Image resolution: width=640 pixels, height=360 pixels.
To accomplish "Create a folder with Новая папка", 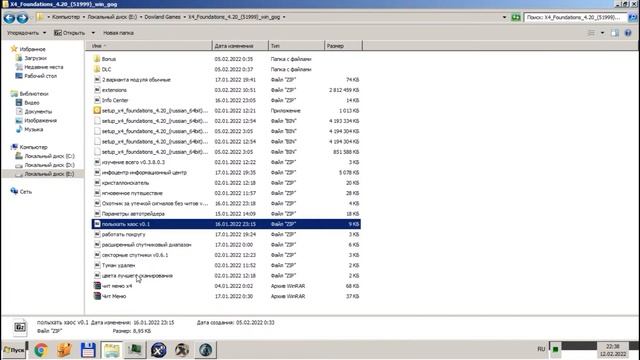I will coord(118,33).
